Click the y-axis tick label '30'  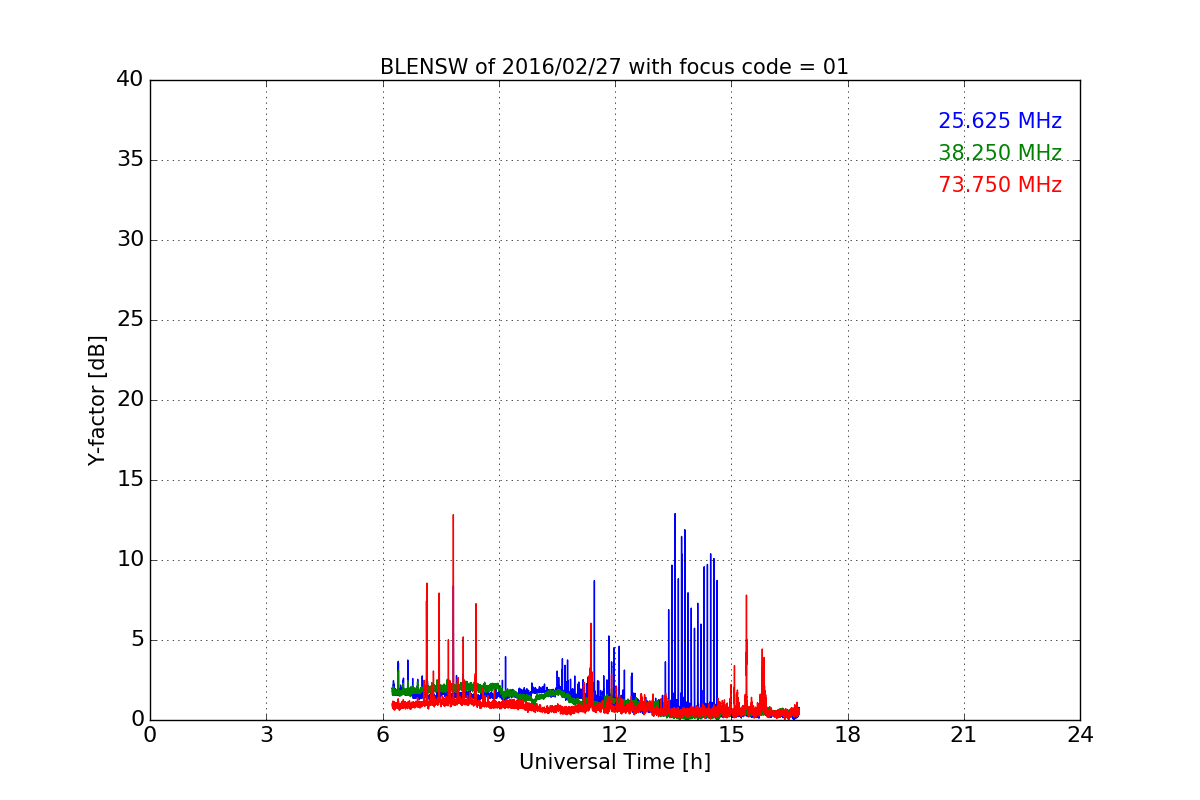[x=130, y=240]
